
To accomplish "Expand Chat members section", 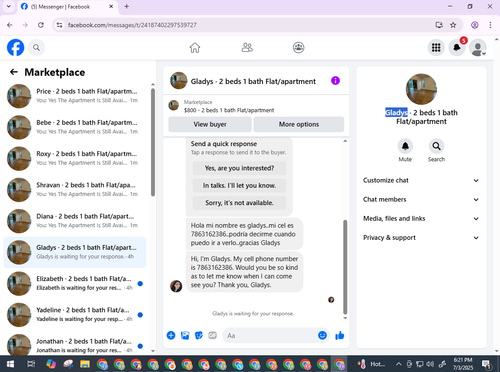I will click(421, 199).
